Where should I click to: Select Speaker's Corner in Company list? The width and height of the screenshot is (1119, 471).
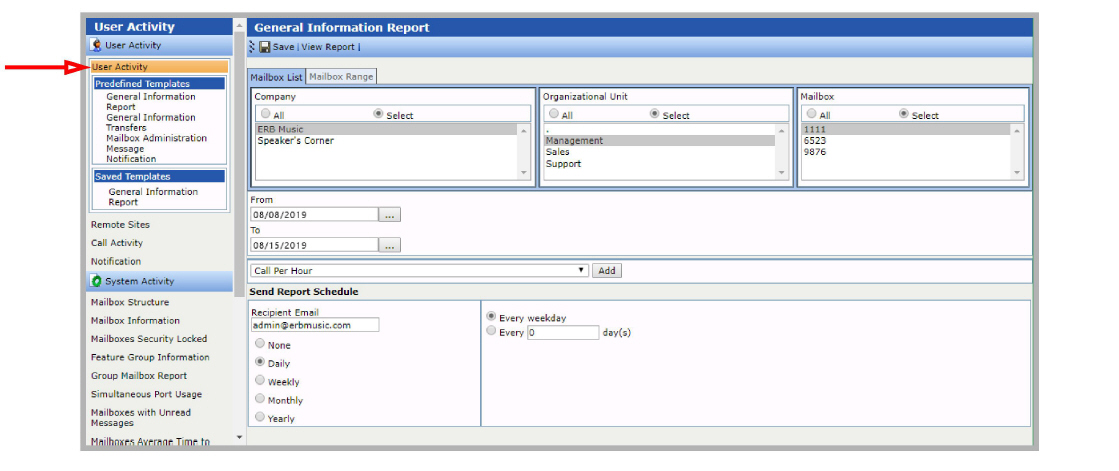388,141
